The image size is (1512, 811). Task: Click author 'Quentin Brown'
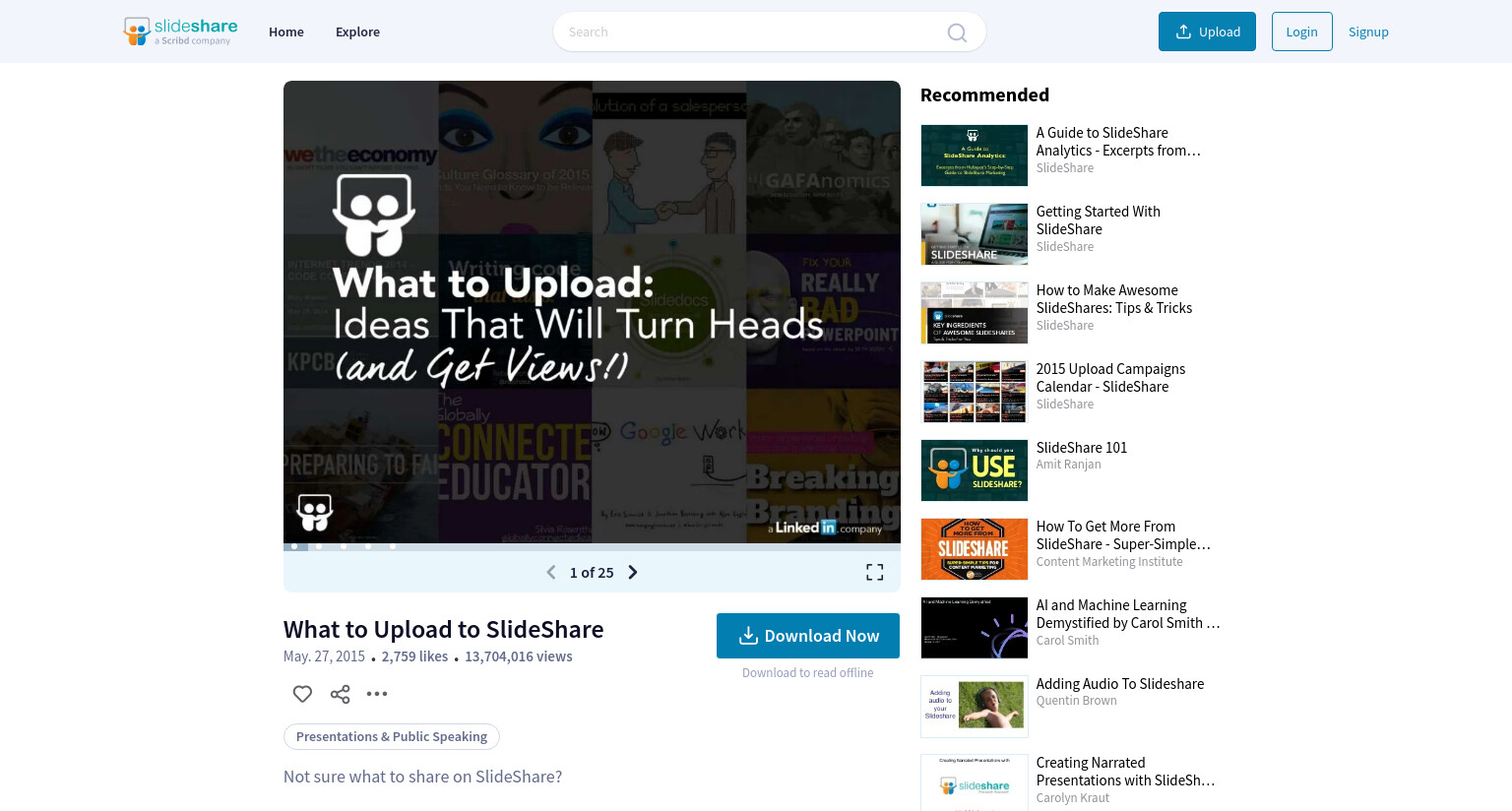click(1076, 701)
